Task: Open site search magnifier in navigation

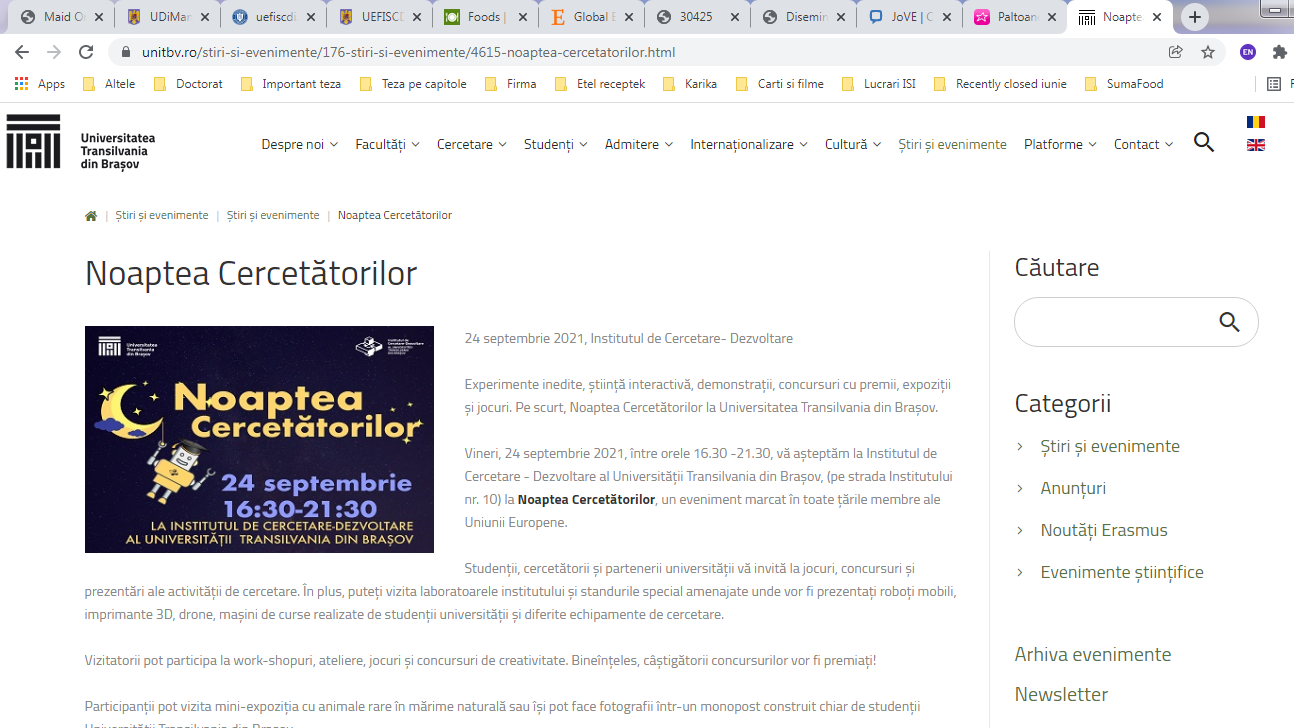Action: coord(1204,143)
